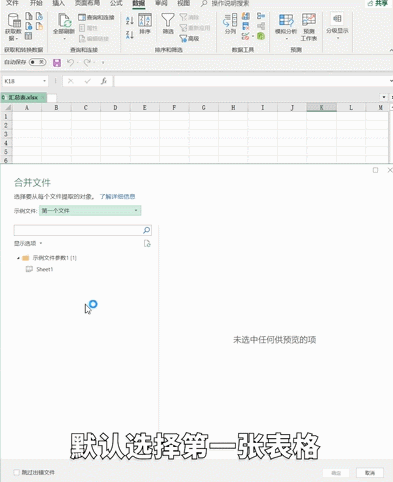Select row header 3

pyautogui.click(x=6, y=134)
